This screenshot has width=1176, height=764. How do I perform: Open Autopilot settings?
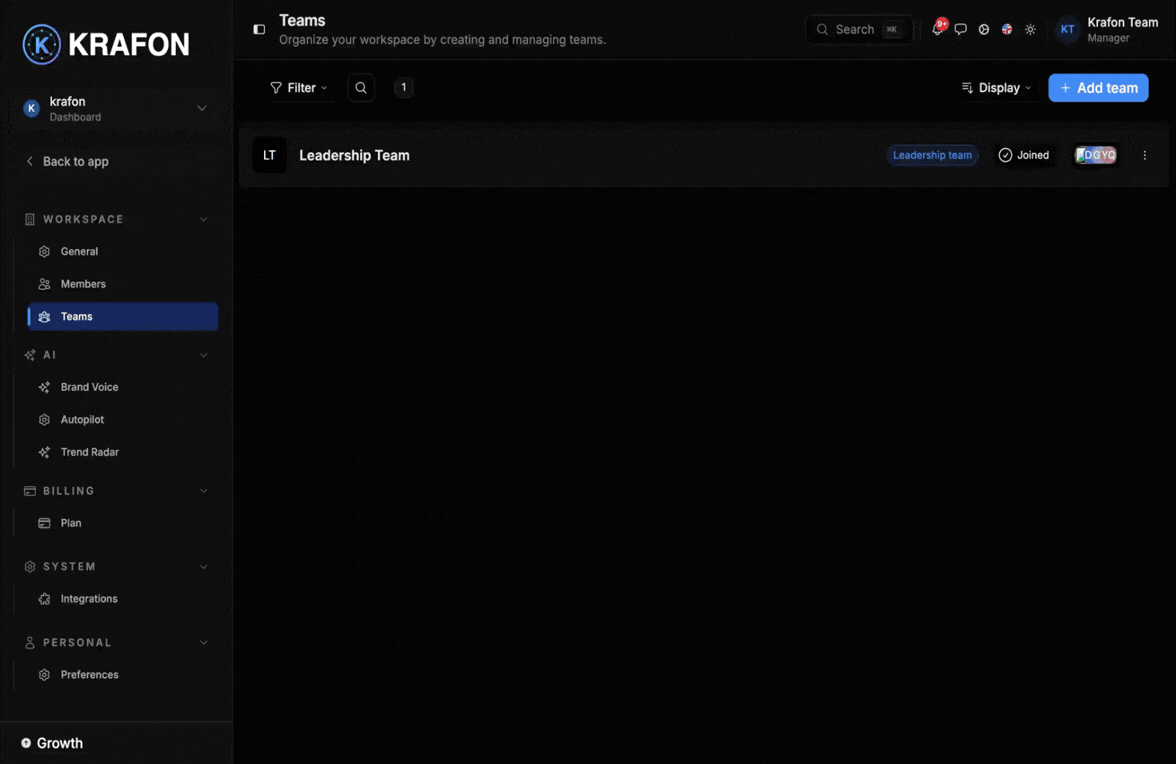[x=123, y=420]
